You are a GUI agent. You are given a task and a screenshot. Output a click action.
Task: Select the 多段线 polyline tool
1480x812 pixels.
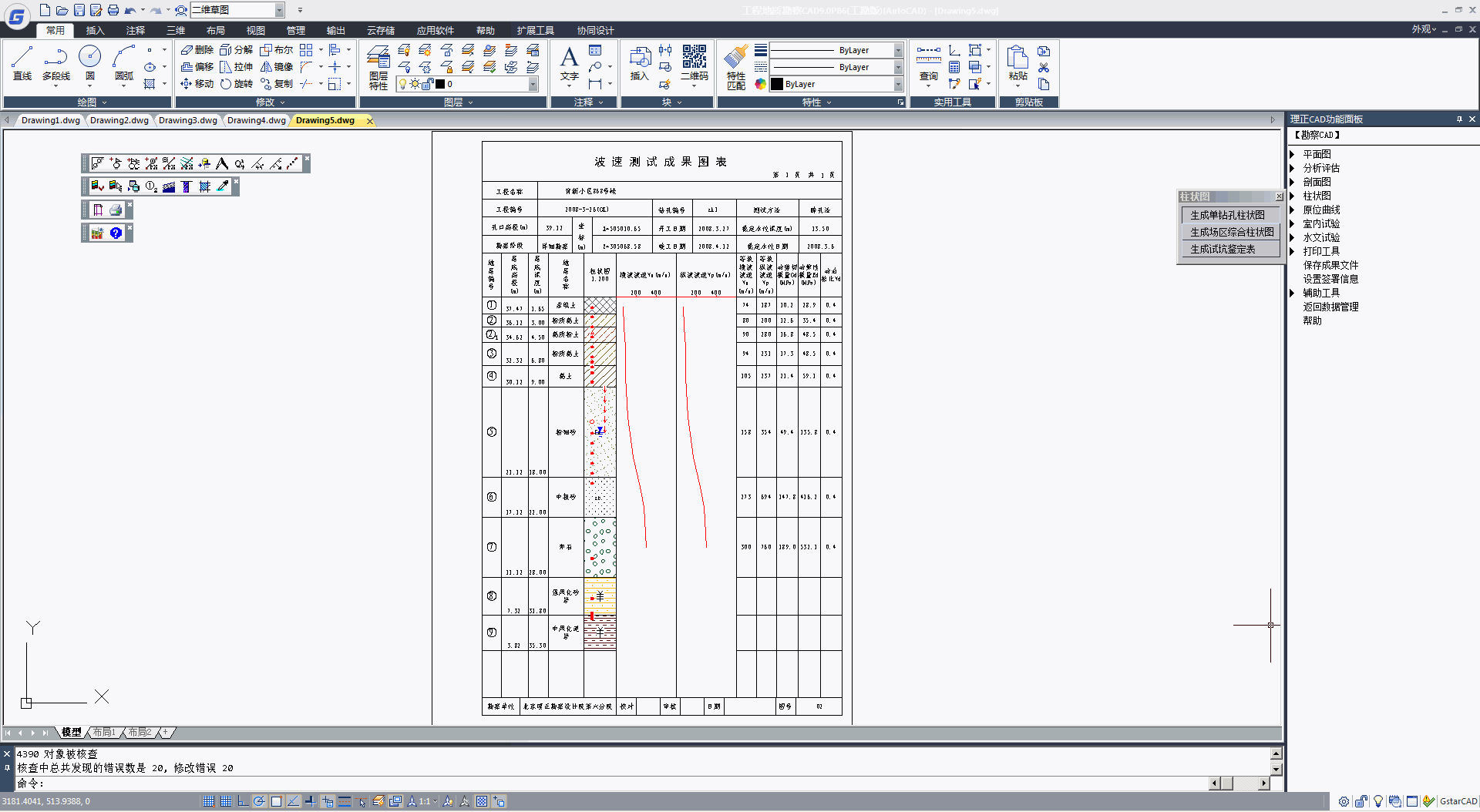[55, 63]
